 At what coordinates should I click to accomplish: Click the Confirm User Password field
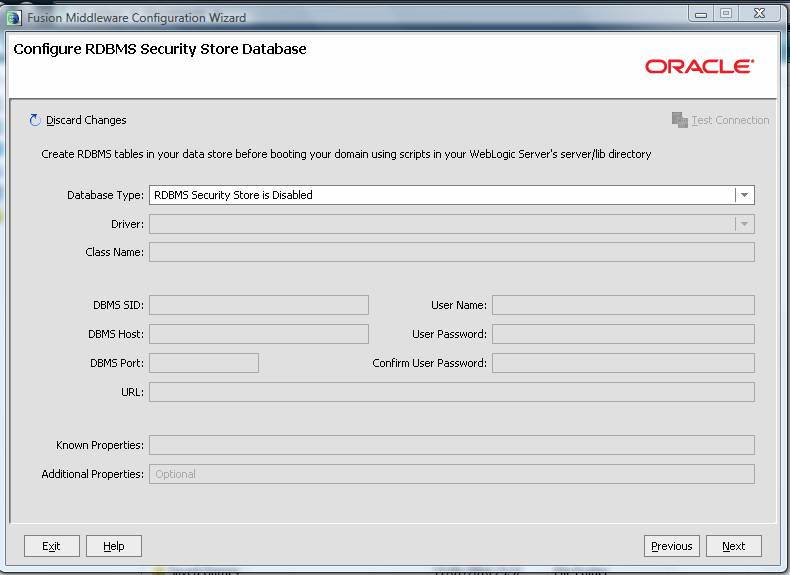pyautogui.click(x=623, y=363)
